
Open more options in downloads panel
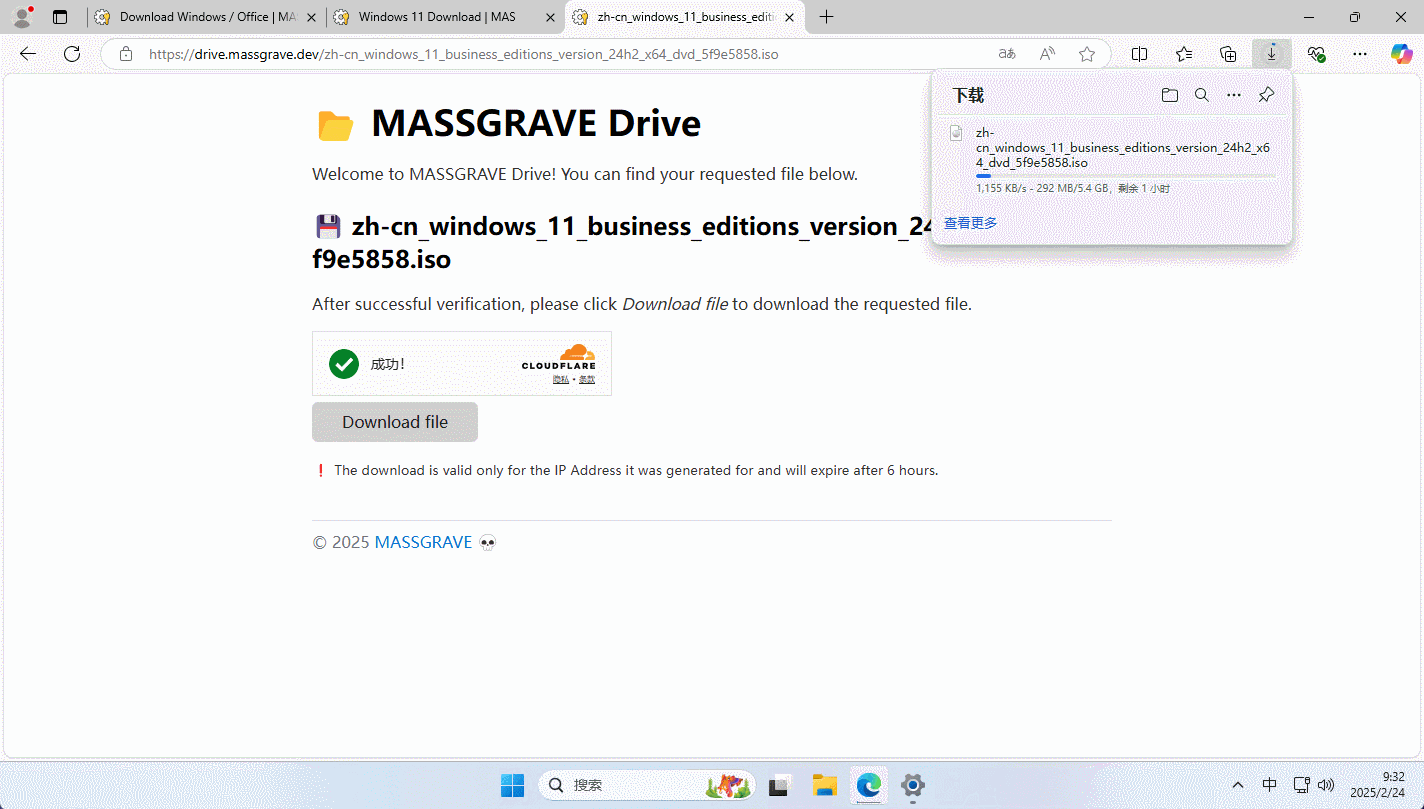point(1234,95)
